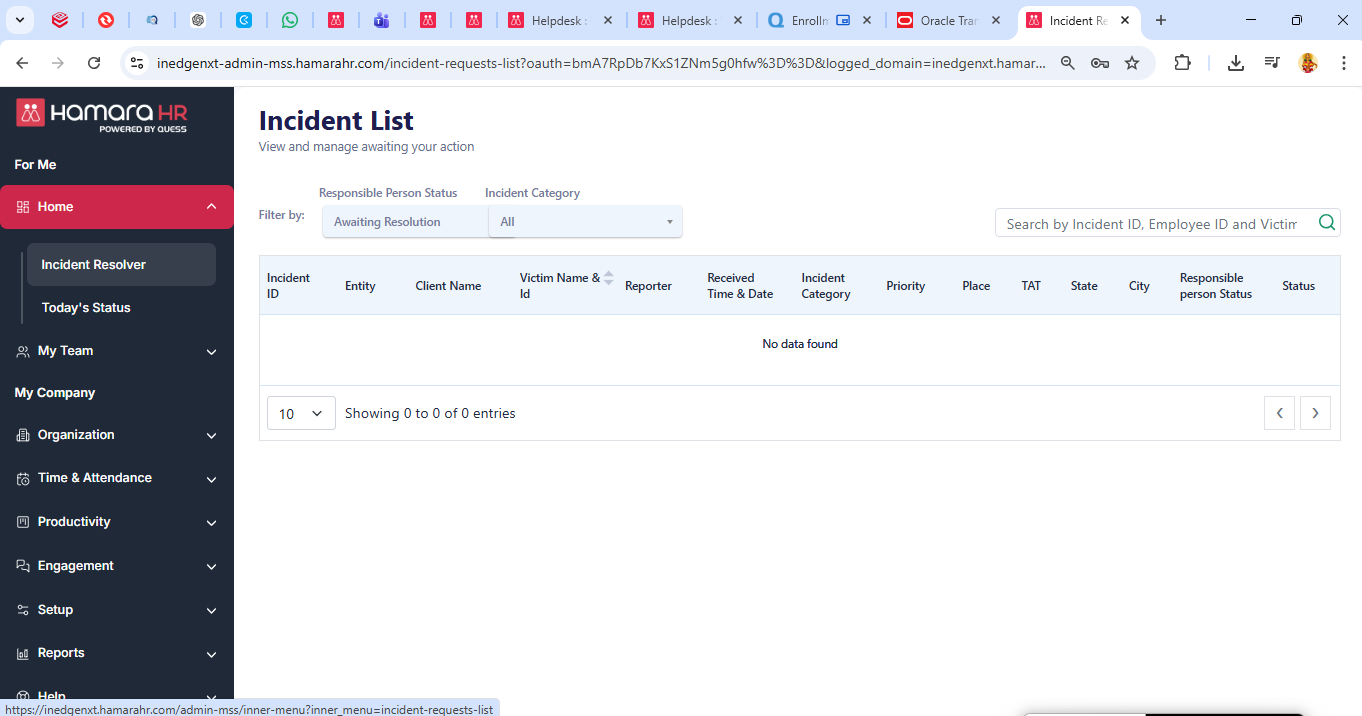Go back using browser back arrow

(x=22, y=63)
